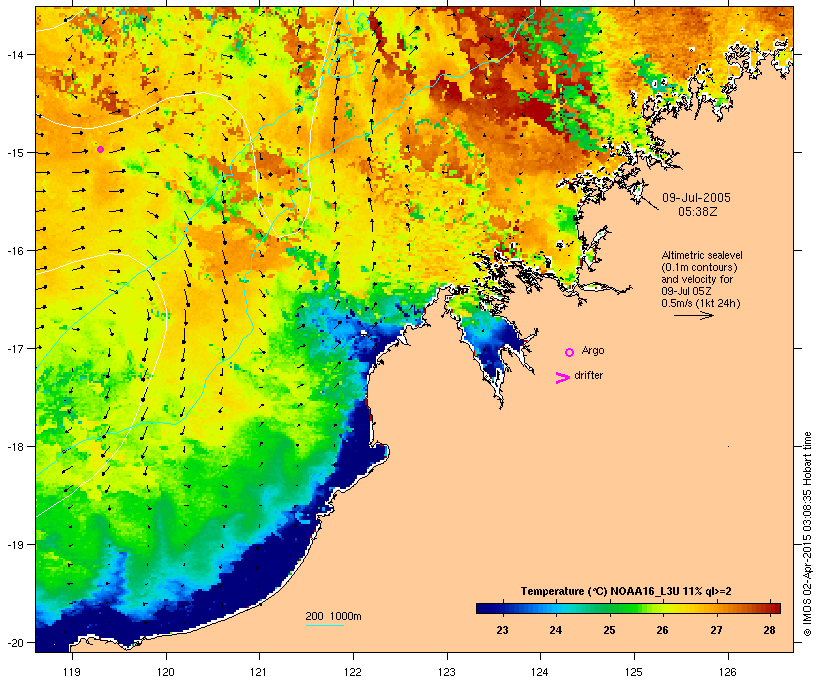This screenshot has height=680, width=820.
Task: Click the longitude label 123
Action: (x=447, y=672)
